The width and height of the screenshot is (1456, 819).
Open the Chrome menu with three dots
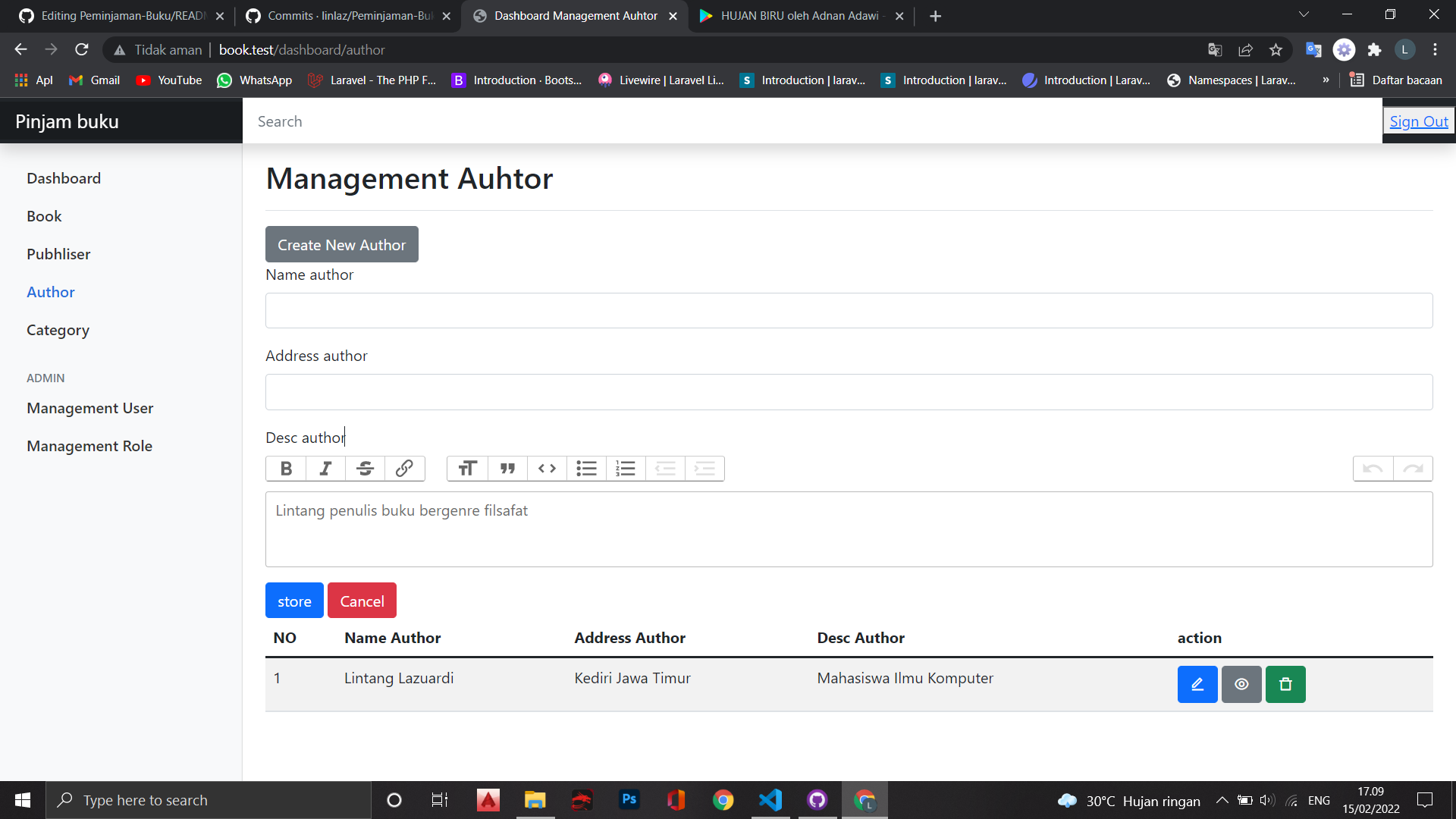[1435, 49]
